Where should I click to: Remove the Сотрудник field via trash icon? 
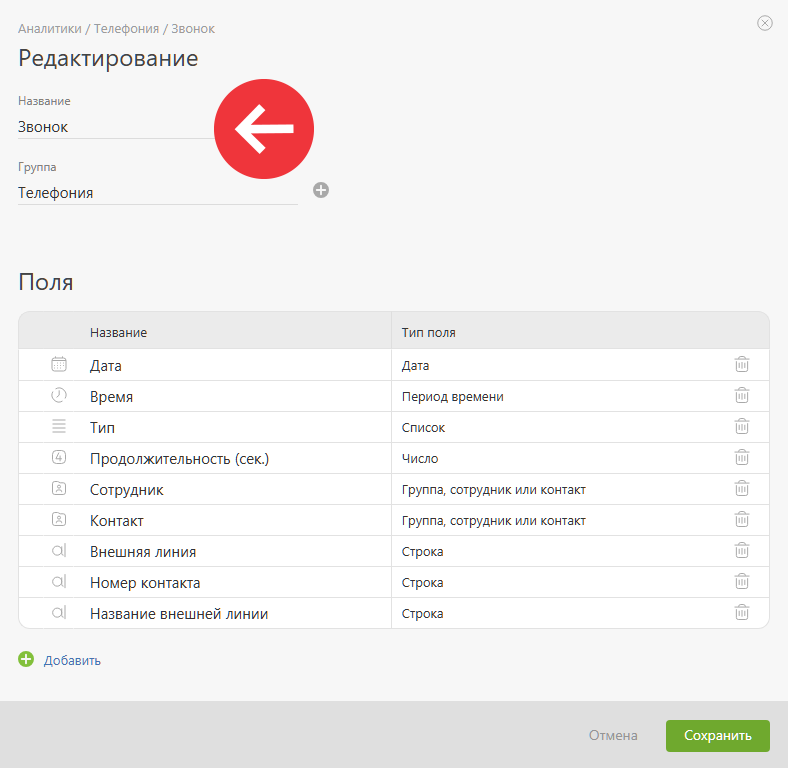point(742,488)
